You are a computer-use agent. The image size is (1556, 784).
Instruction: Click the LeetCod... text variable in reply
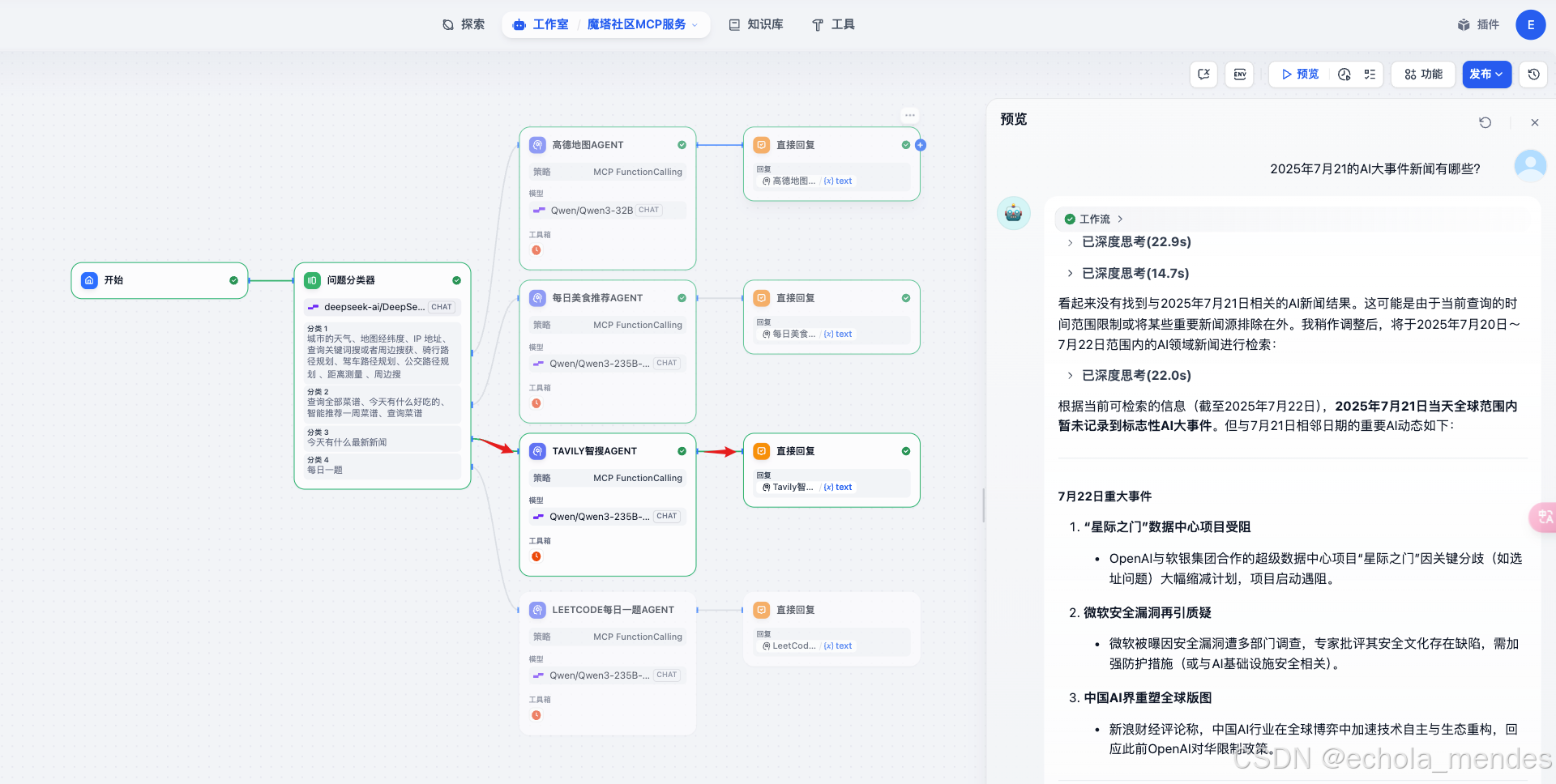pyautogui.click(x=807, y=646)
